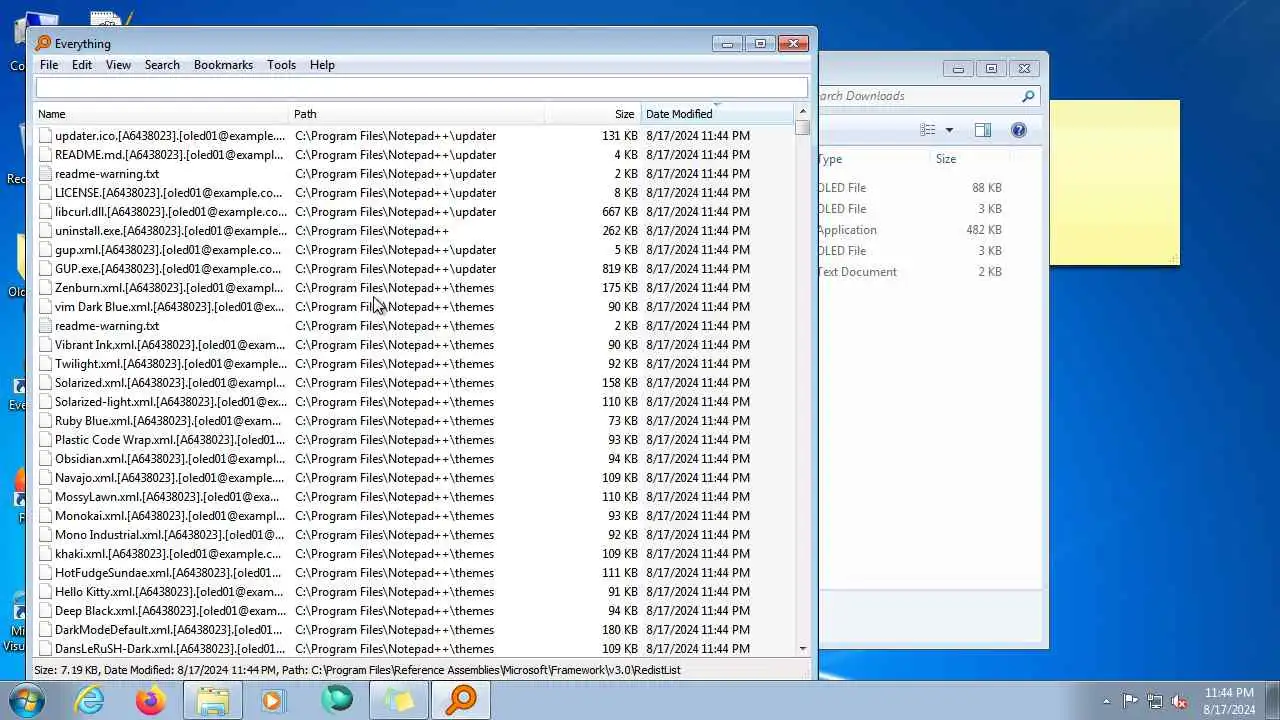
Task: Open the View menu
Action: click(x=118, y=65)
